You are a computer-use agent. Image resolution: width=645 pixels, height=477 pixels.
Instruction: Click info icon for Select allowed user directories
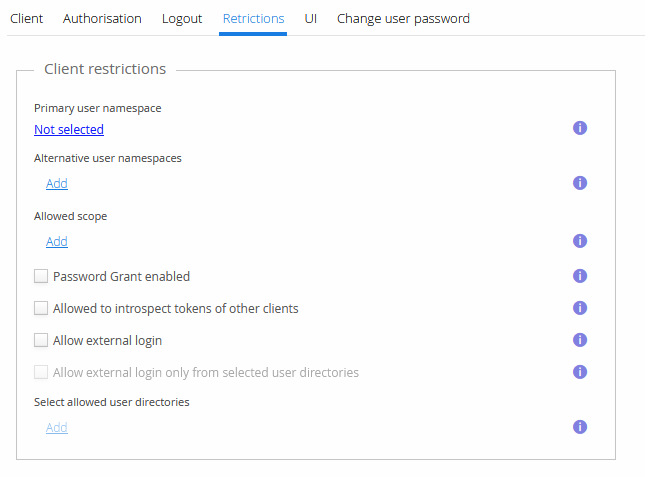click(579, 427)
